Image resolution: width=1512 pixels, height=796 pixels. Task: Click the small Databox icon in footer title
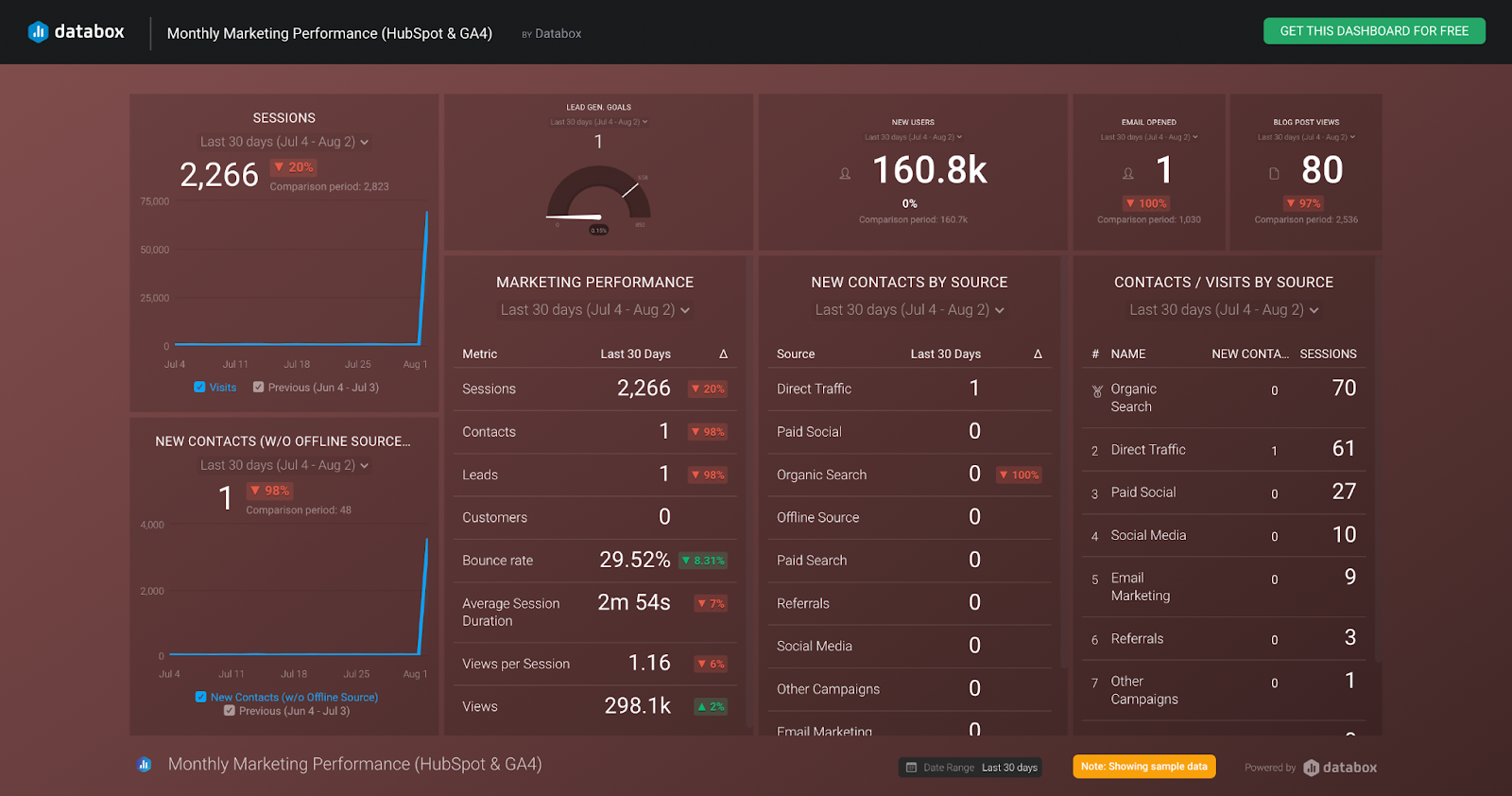tap(145, 765)
